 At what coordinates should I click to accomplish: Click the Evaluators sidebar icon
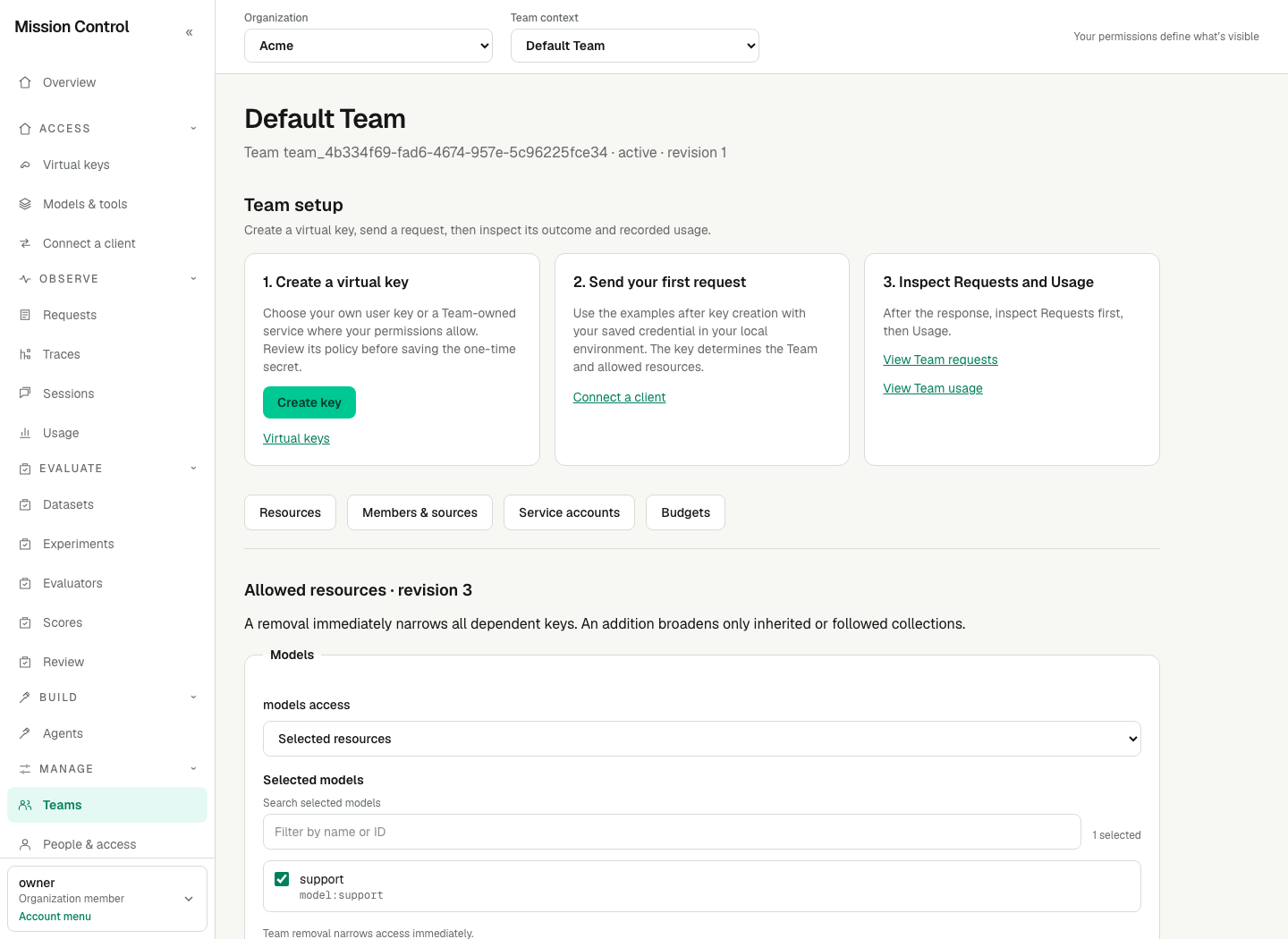click(25, 583)
